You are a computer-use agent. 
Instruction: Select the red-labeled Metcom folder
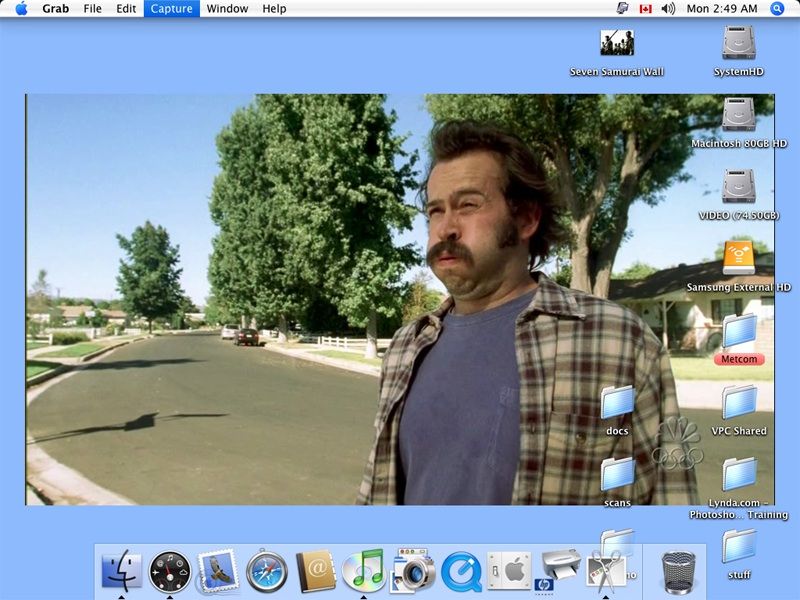pyautogui.click(x=739, y=330)
